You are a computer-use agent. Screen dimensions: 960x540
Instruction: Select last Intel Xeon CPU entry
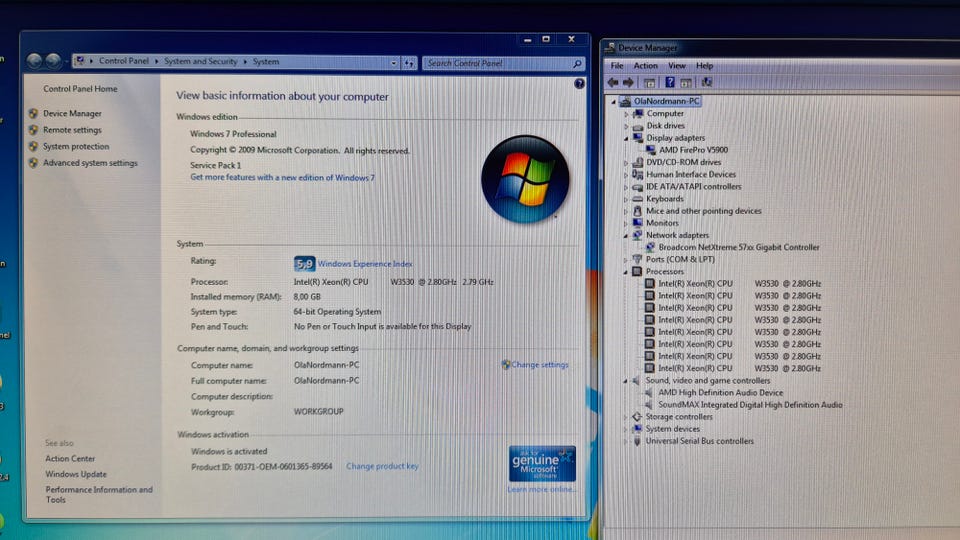tap(739, 368)
